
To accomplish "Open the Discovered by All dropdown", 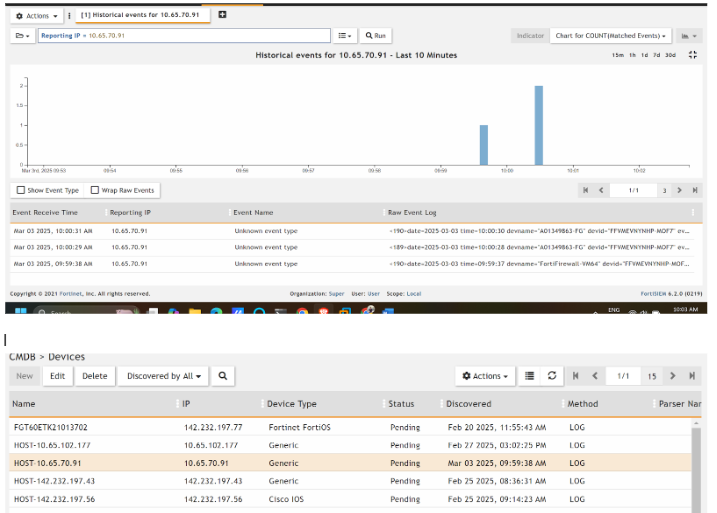I will point(163,376).
